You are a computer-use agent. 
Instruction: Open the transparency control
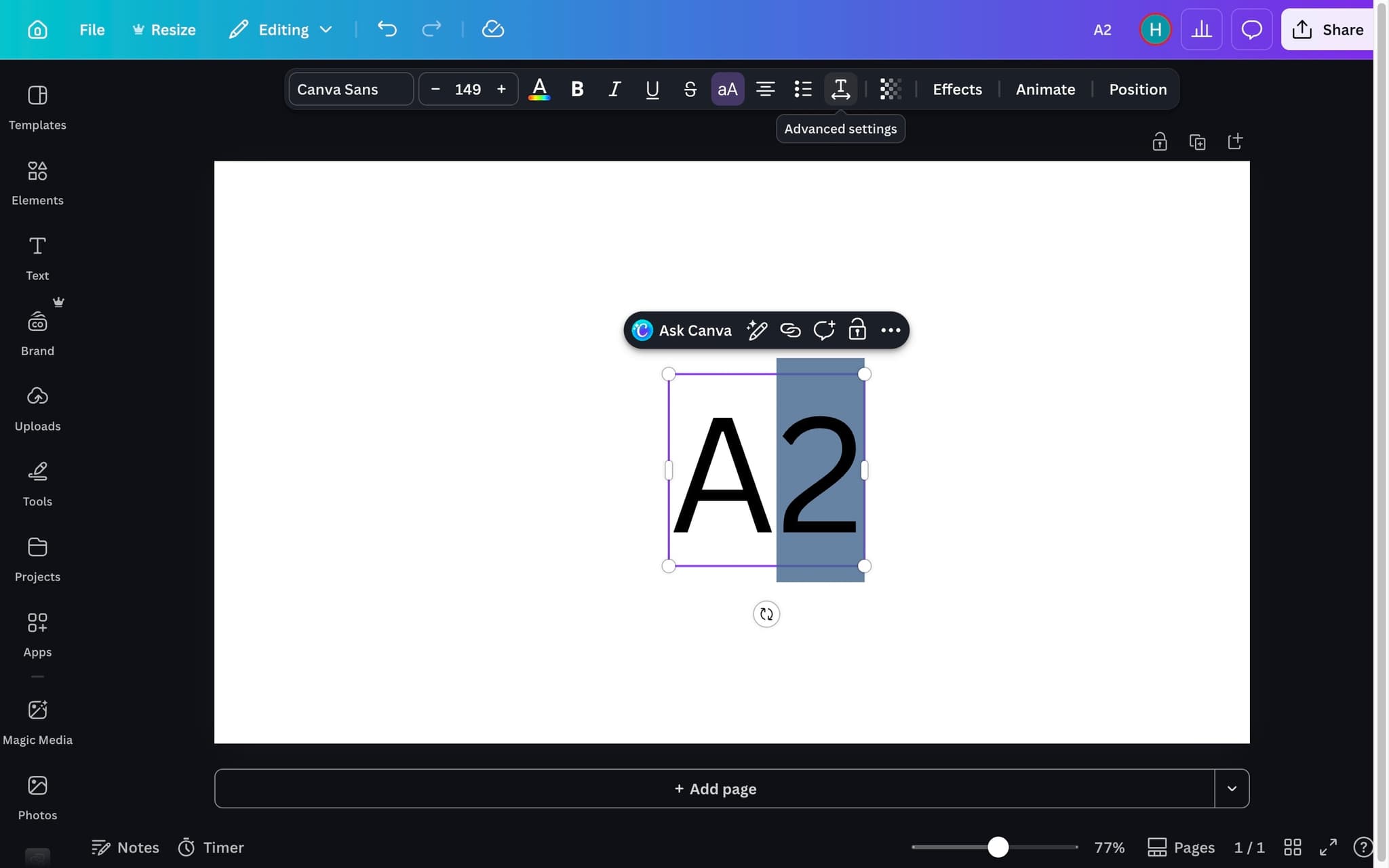tap(890, 89)
